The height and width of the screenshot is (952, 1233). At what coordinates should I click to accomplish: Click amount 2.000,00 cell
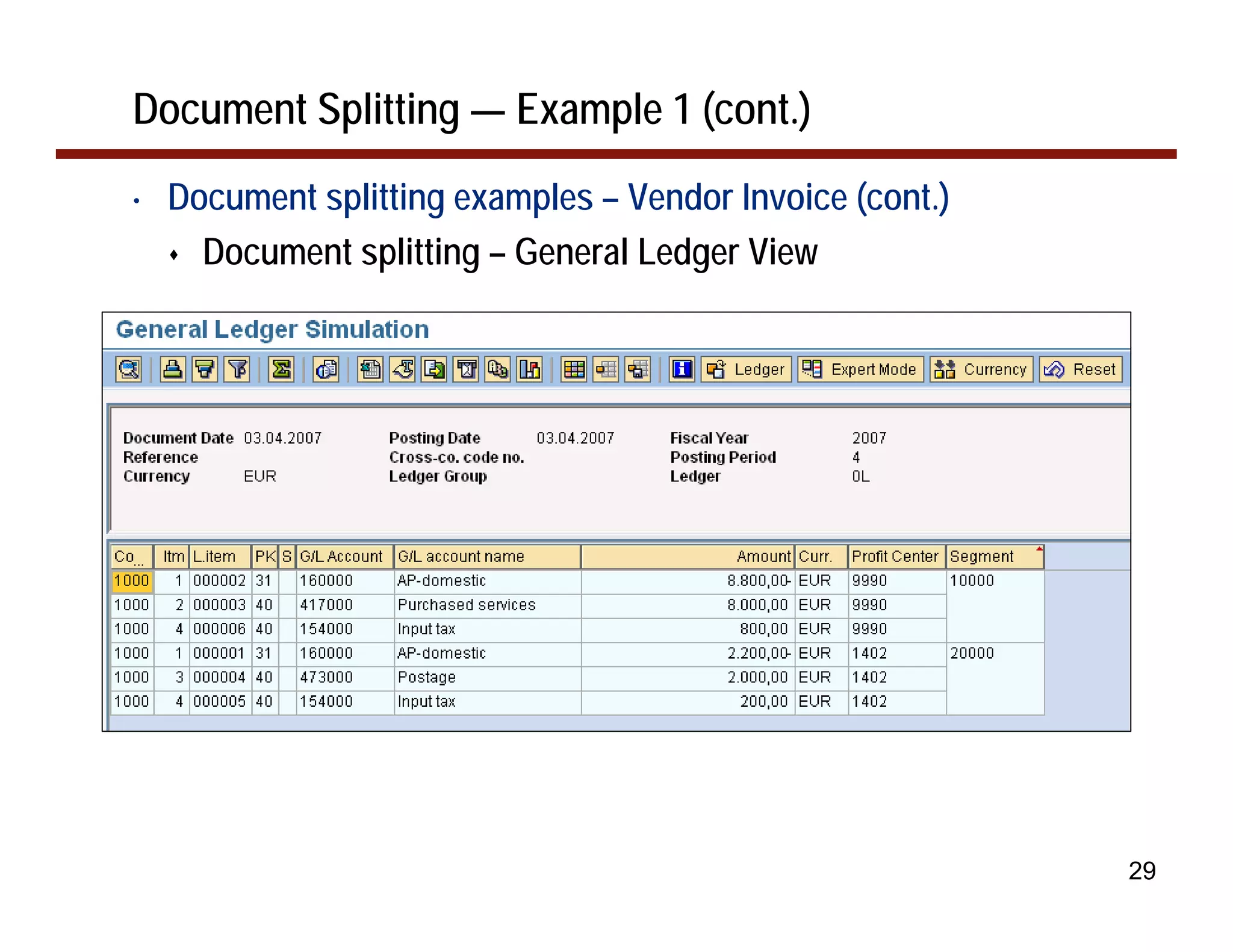[688, 678]
